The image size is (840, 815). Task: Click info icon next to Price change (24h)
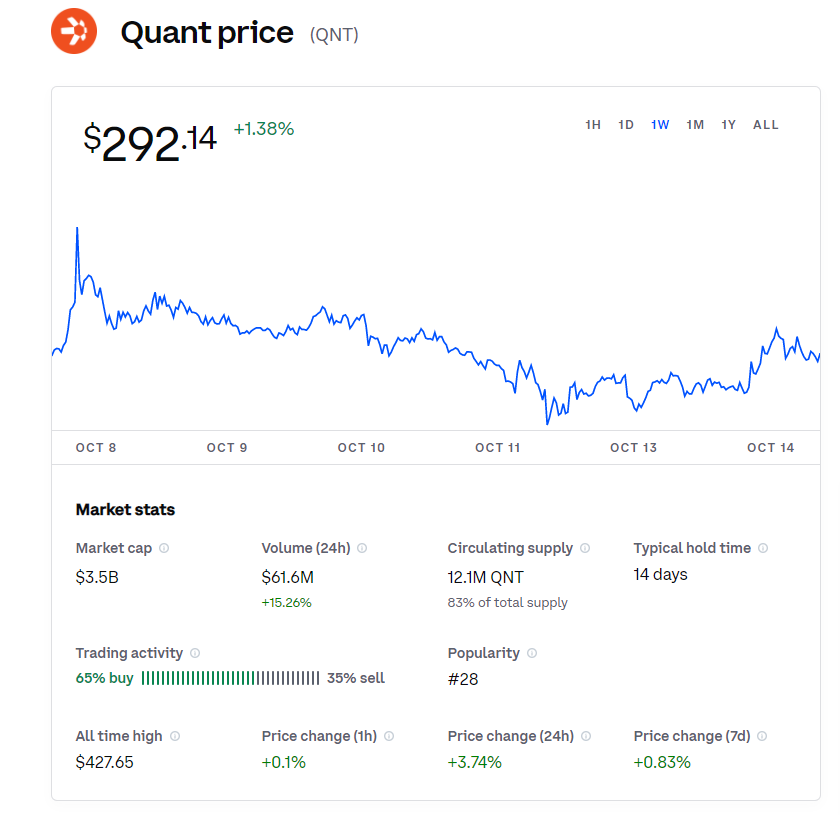coord(586,736)
